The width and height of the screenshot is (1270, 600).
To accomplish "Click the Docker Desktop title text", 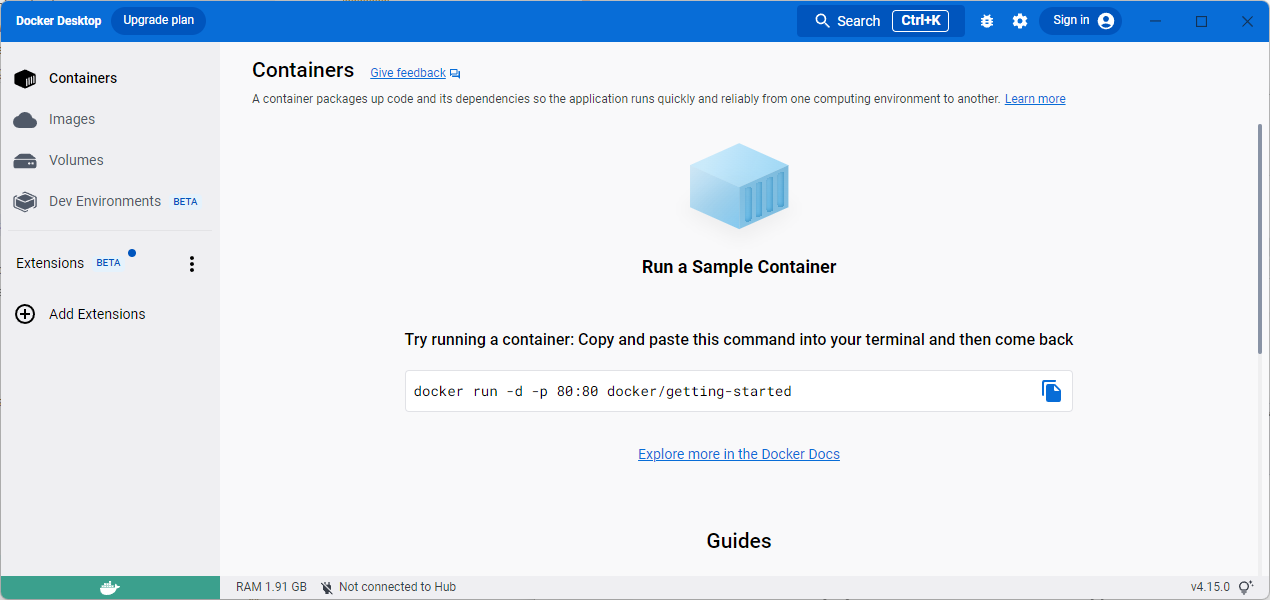I will click(x=59, y=21).
